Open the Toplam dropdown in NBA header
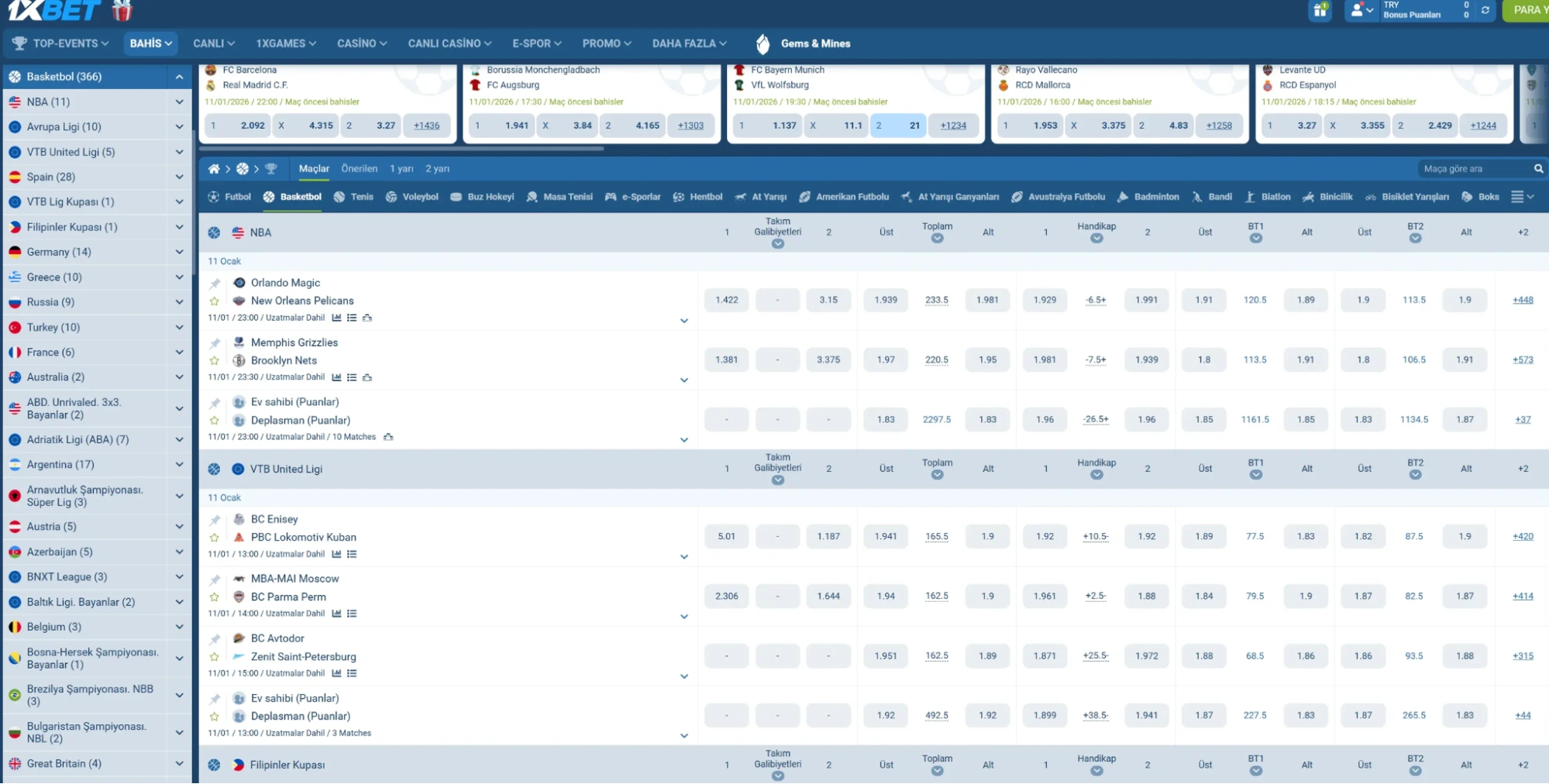 (x=937, y=239)
